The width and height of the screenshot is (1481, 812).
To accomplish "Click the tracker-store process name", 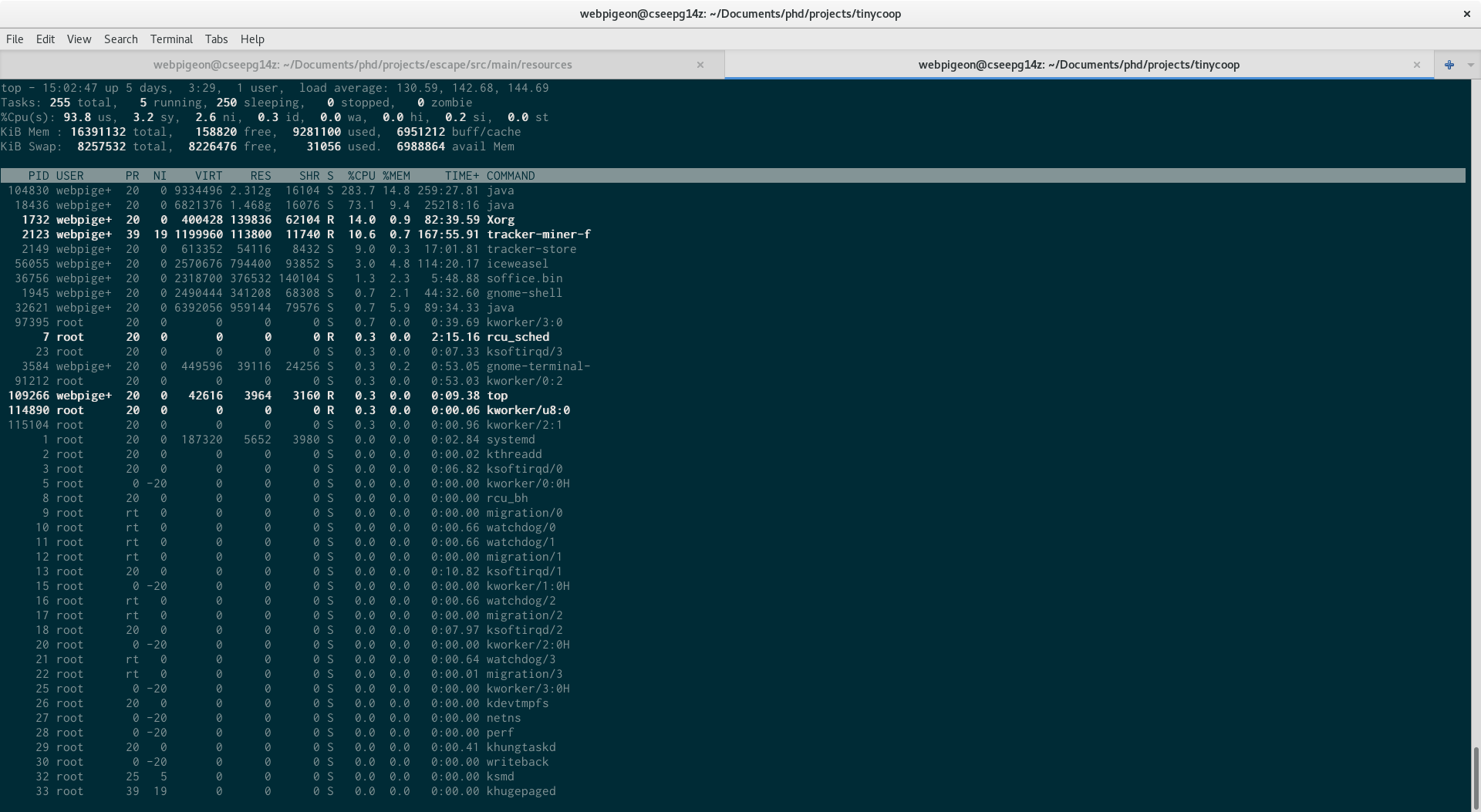I will pyautogui.click(x=531, y=249).
